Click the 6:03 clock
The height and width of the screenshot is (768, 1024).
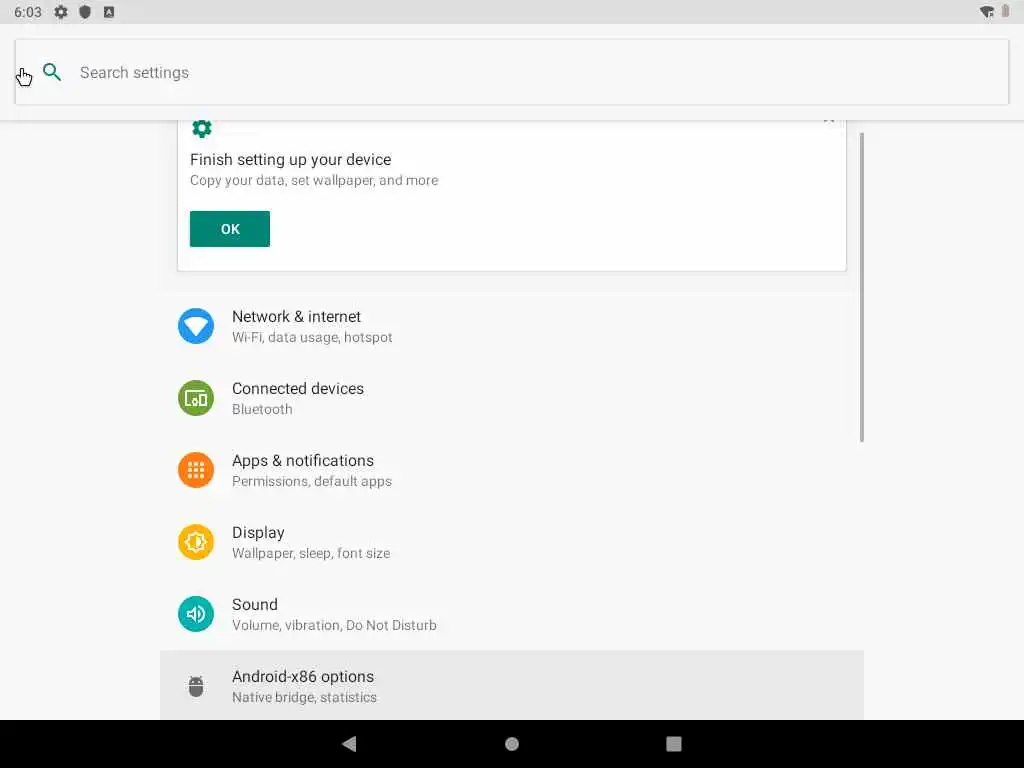tap(28, 12)
